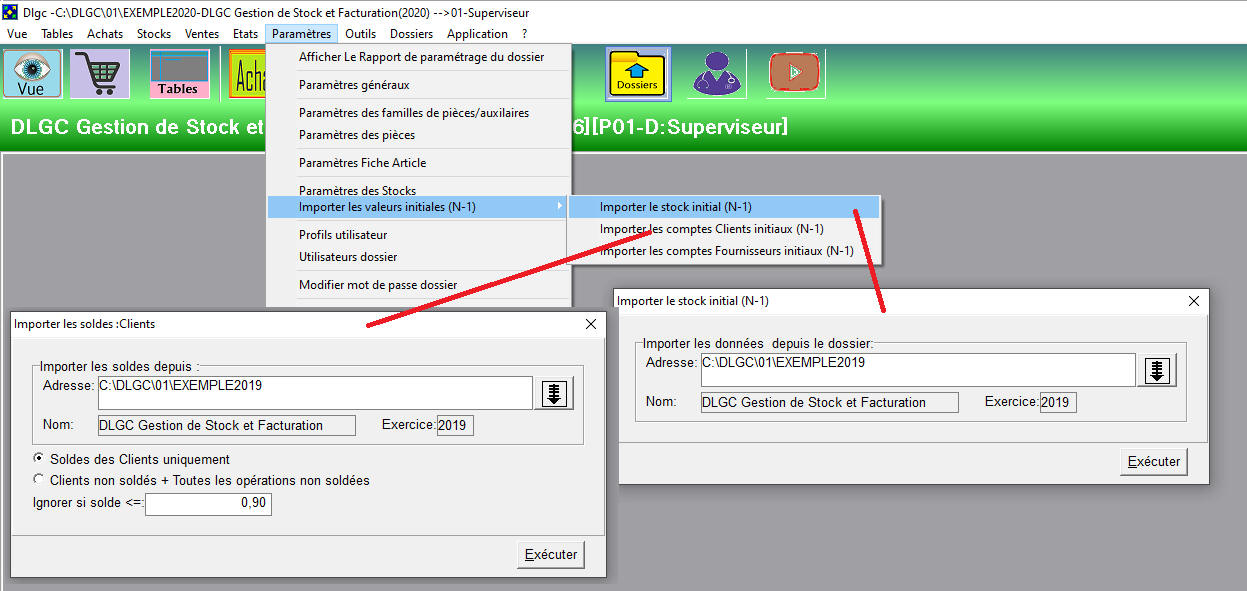Select Importer le stock initial (N-1)
The width and height of the screenshot is (1247, 591).
tap(724, 207)
